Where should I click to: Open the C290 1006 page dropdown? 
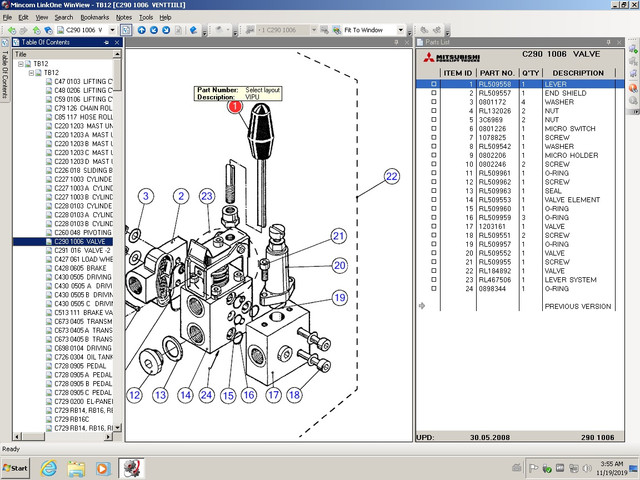(112, 30)
